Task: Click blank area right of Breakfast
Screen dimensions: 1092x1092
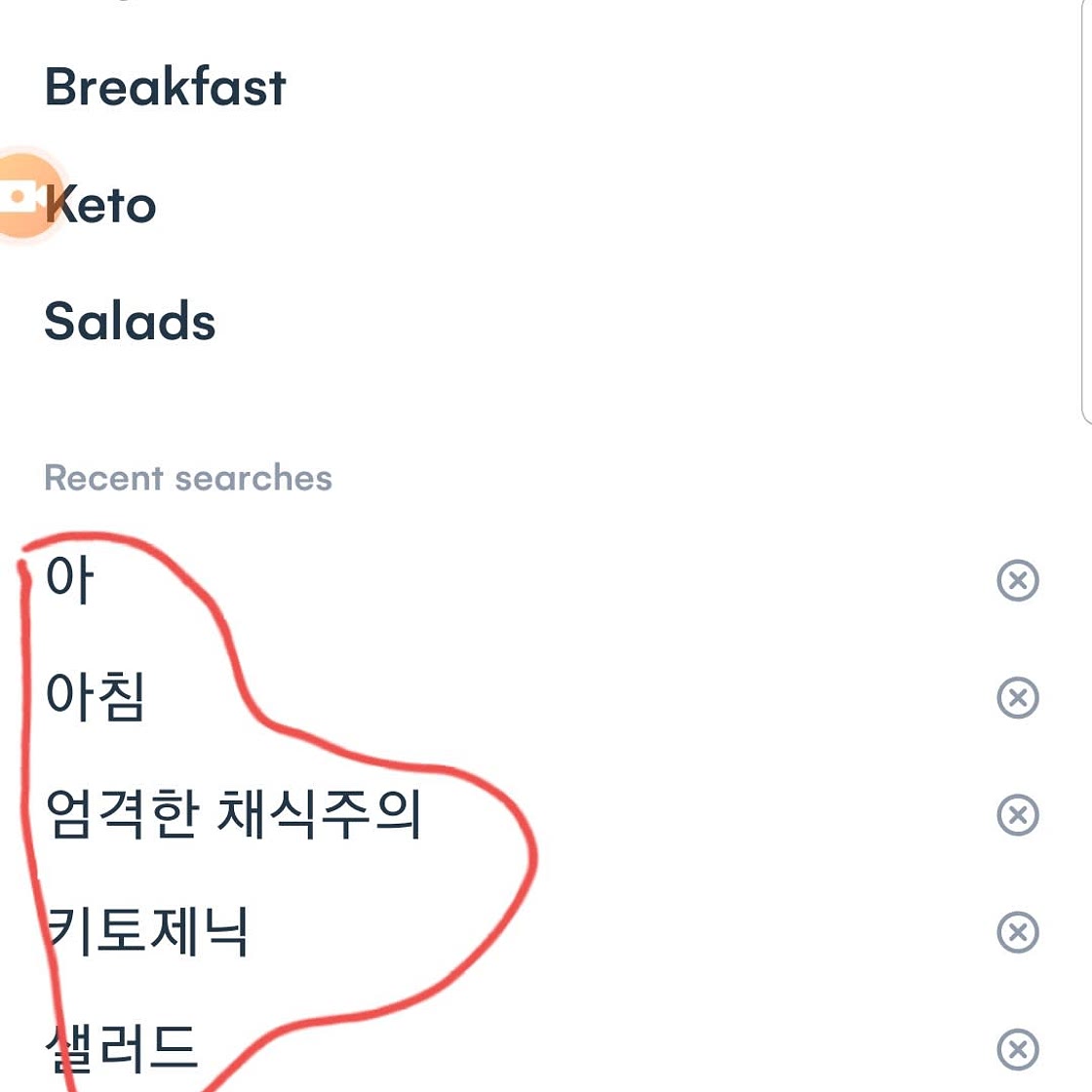Action: click(x=634, y=88)
